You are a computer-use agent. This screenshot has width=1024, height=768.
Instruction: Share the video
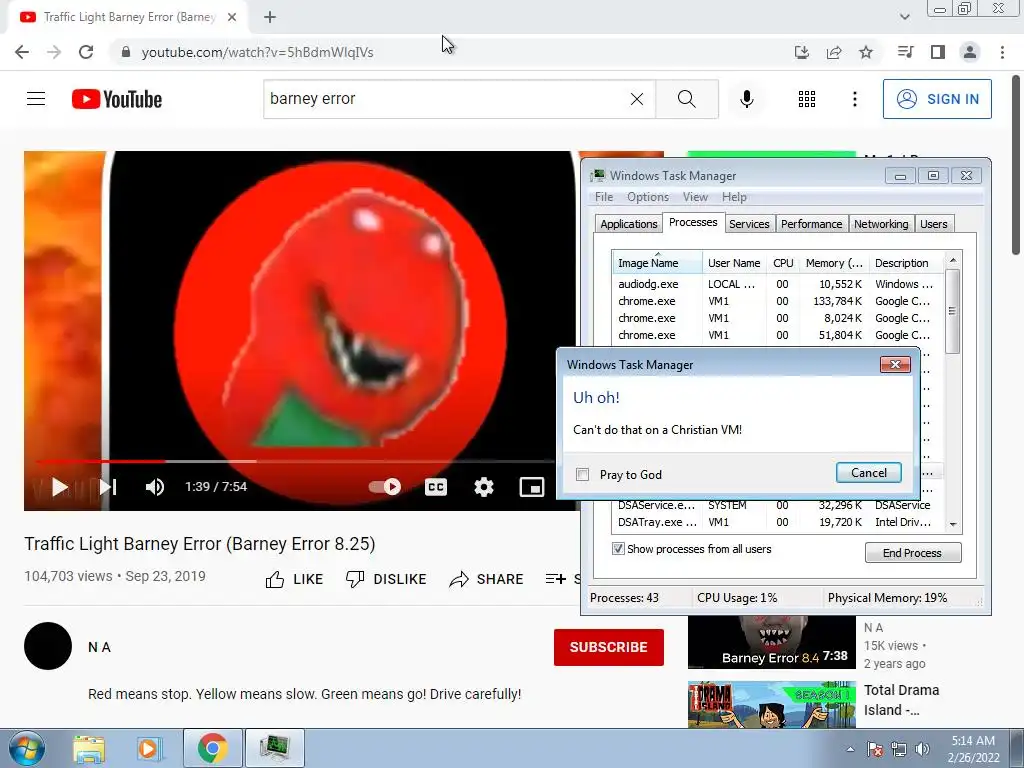point(487,579)
